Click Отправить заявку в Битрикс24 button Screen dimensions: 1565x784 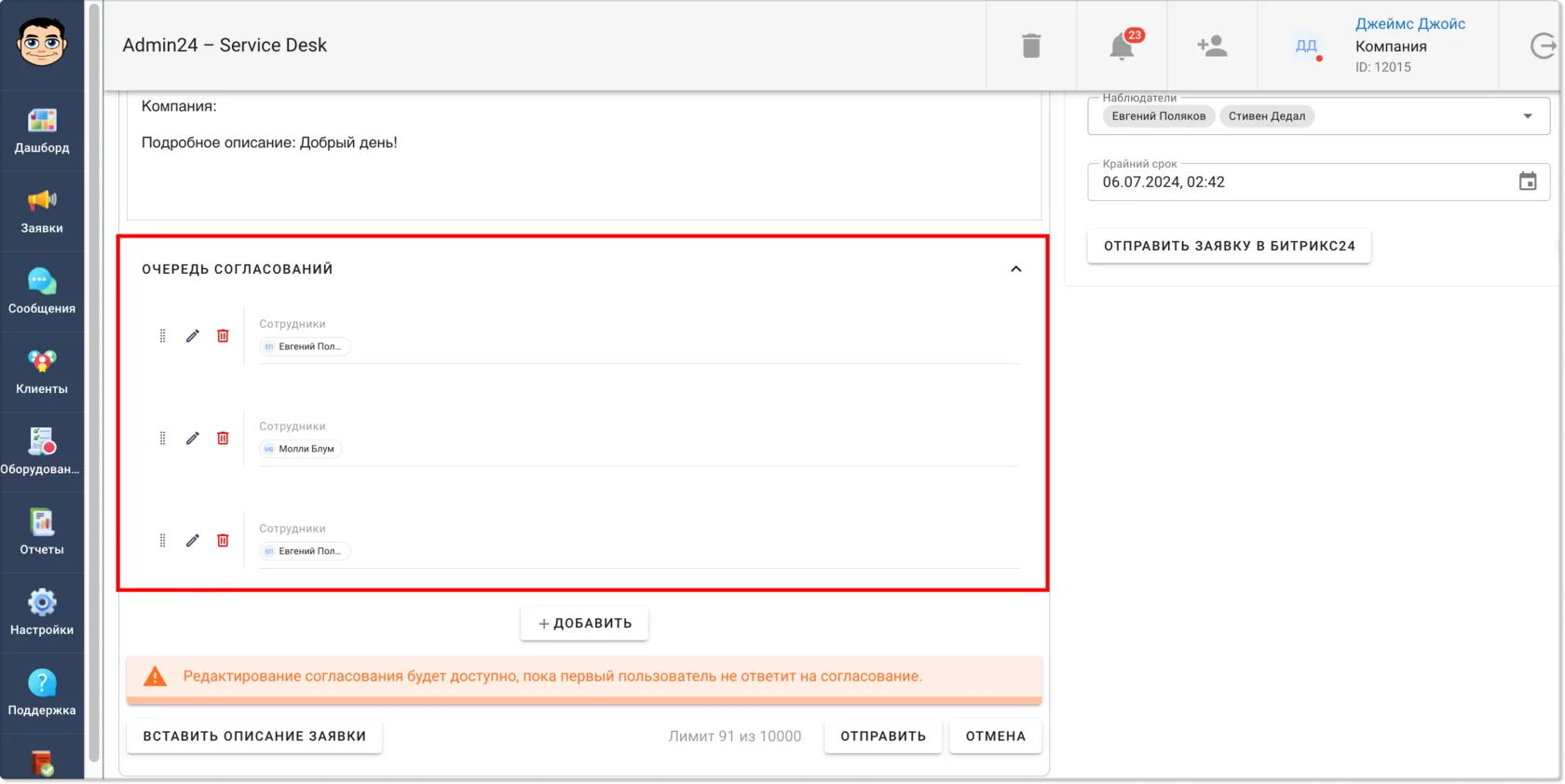click(x=1229, y=246)
